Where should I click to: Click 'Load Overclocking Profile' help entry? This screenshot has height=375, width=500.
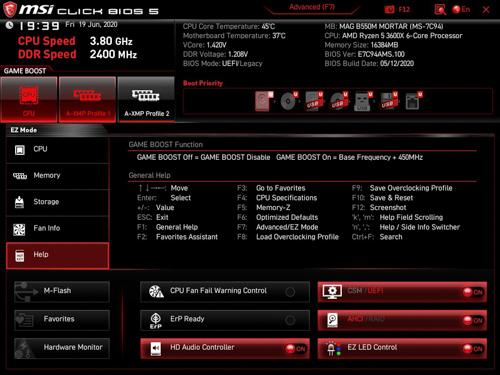(297, 237)
